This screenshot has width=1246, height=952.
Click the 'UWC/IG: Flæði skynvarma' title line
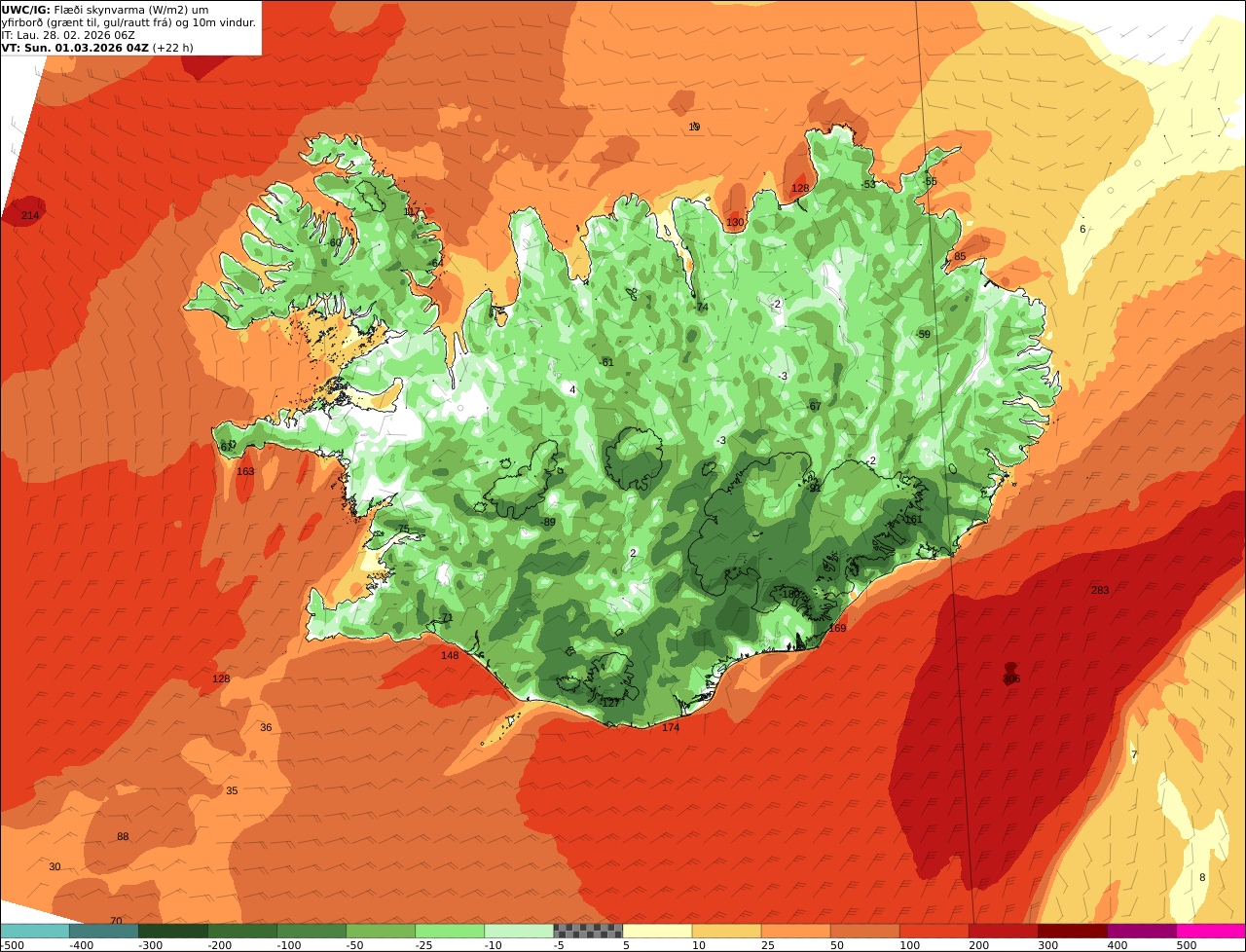(x=105, y=10)
